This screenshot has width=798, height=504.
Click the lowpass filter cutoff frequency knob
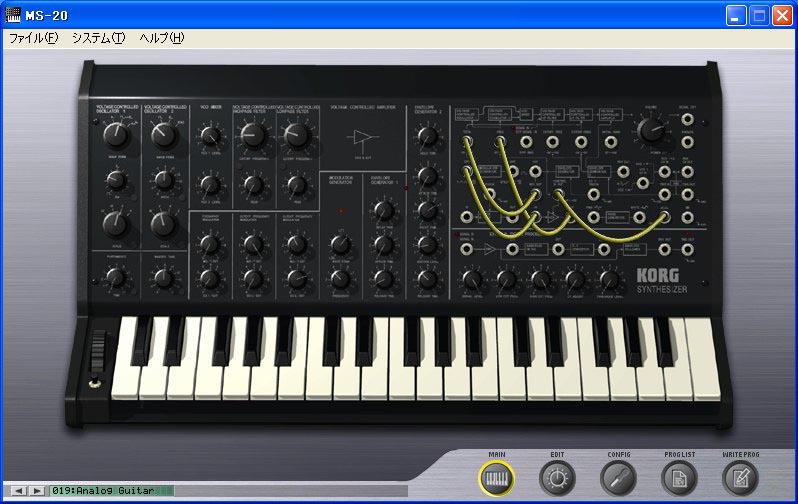(x=297, y=135)
